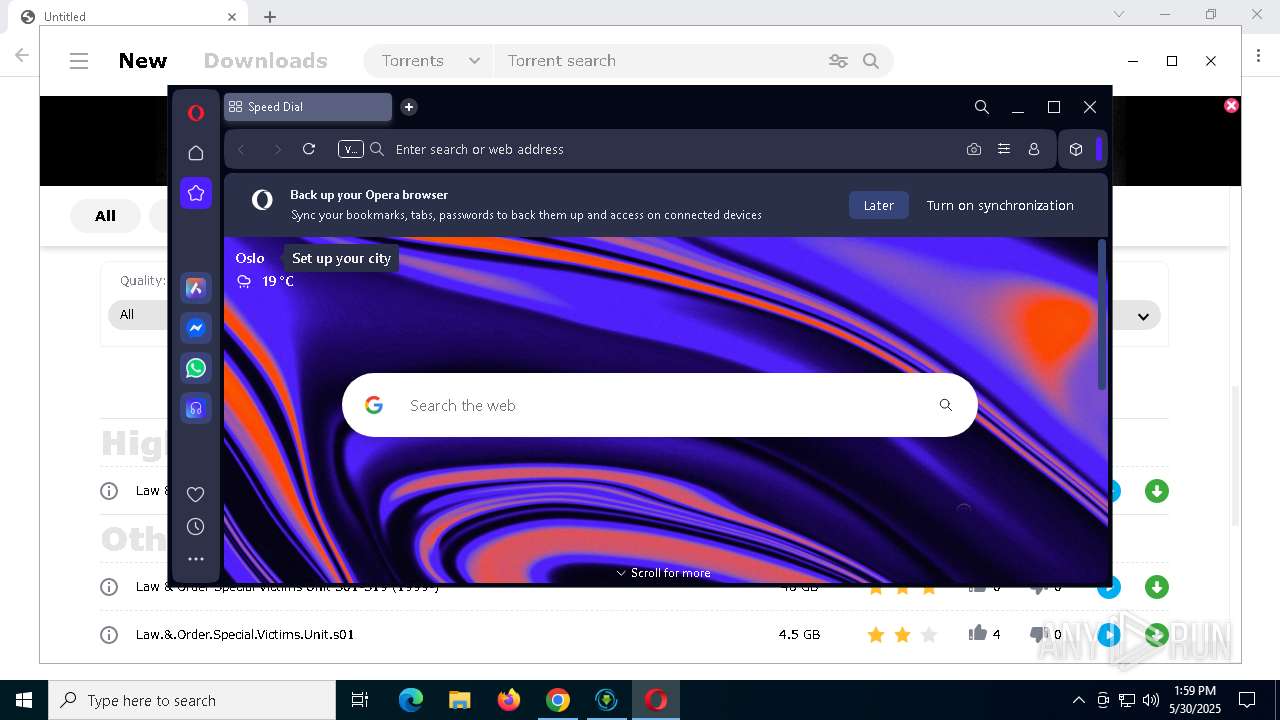This screenshot has width=1280, height=720.
Task: Open WhatsApp in Opera sidebar
Action: point(196,368)
